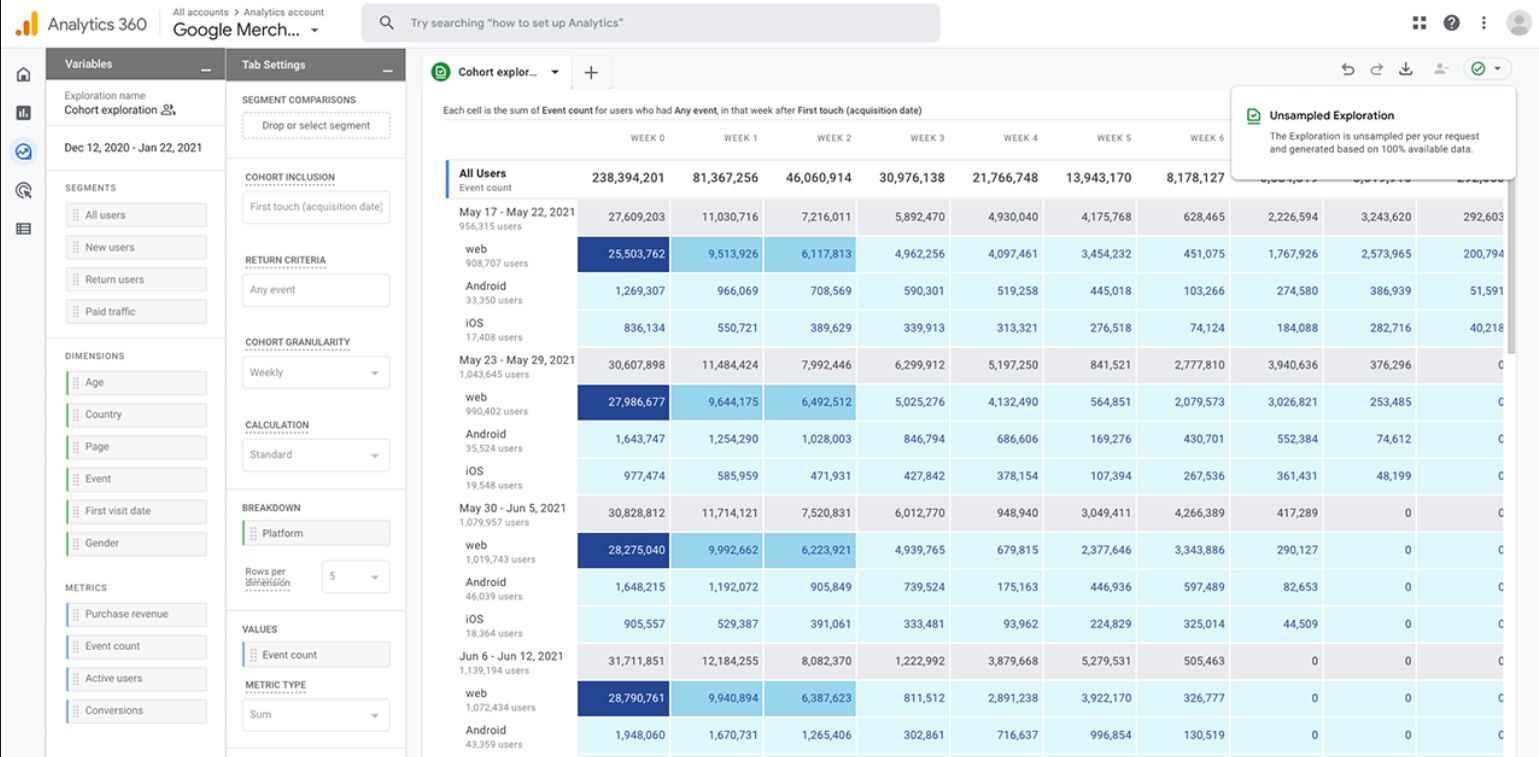This screenshot has height=757, width=1539.
Task: Select the Page dimension chip
Action: click(x=136, y=447)
